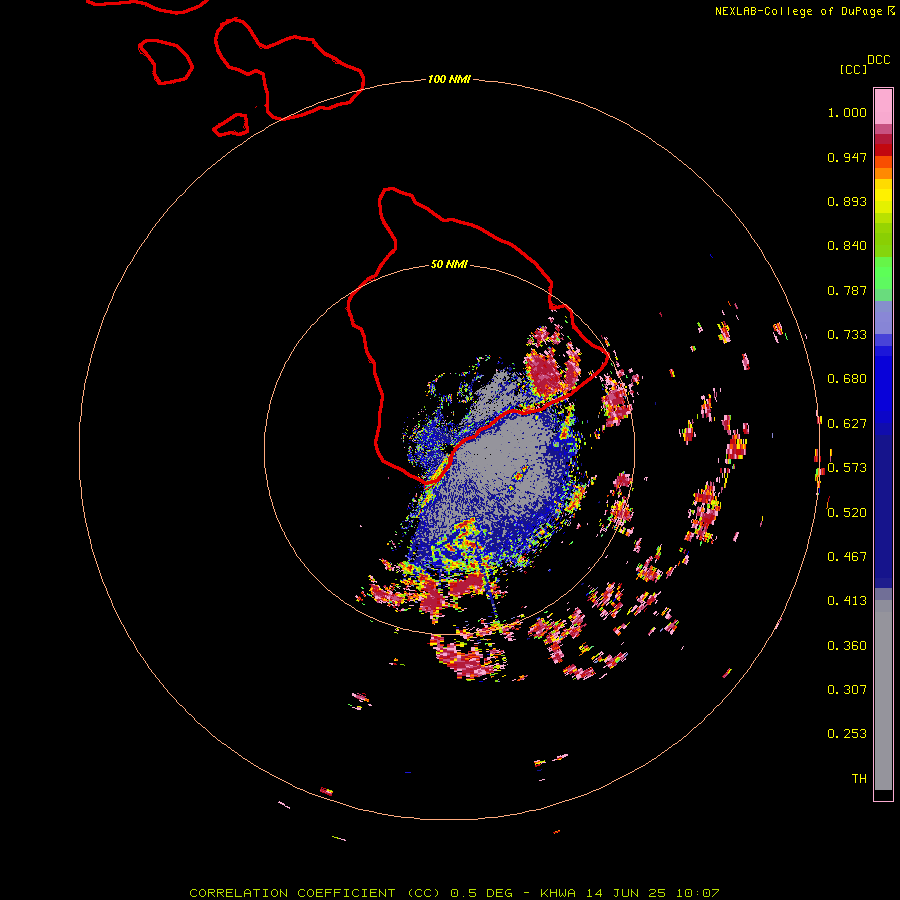Image resolution: width=900 pixels, height=900 pixels.
Task: Click the 0.680 scale value
Action: pyautogui.click(x=847, y=379)
